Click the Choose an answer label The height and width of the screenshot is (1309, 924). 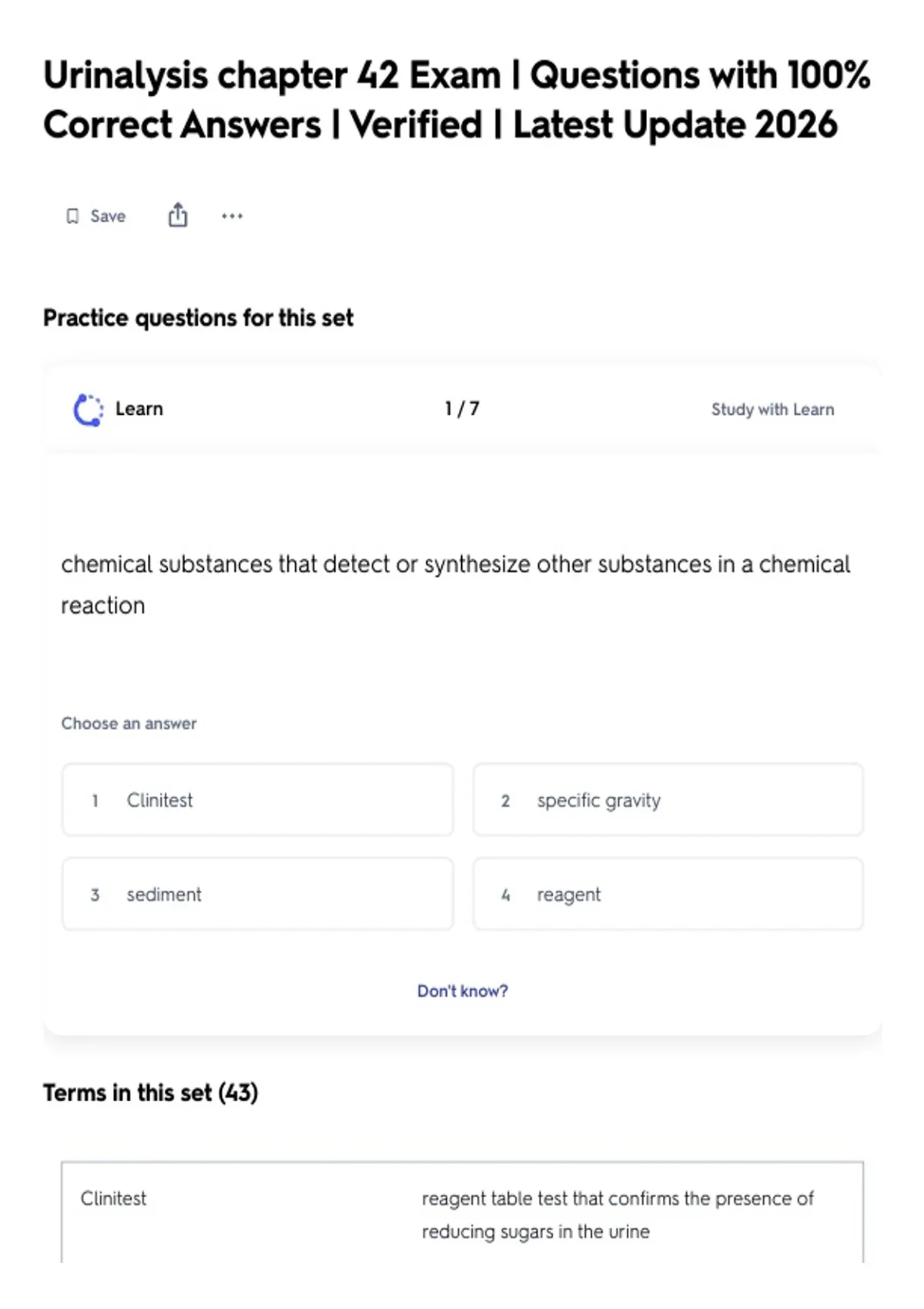click(129, 724)
